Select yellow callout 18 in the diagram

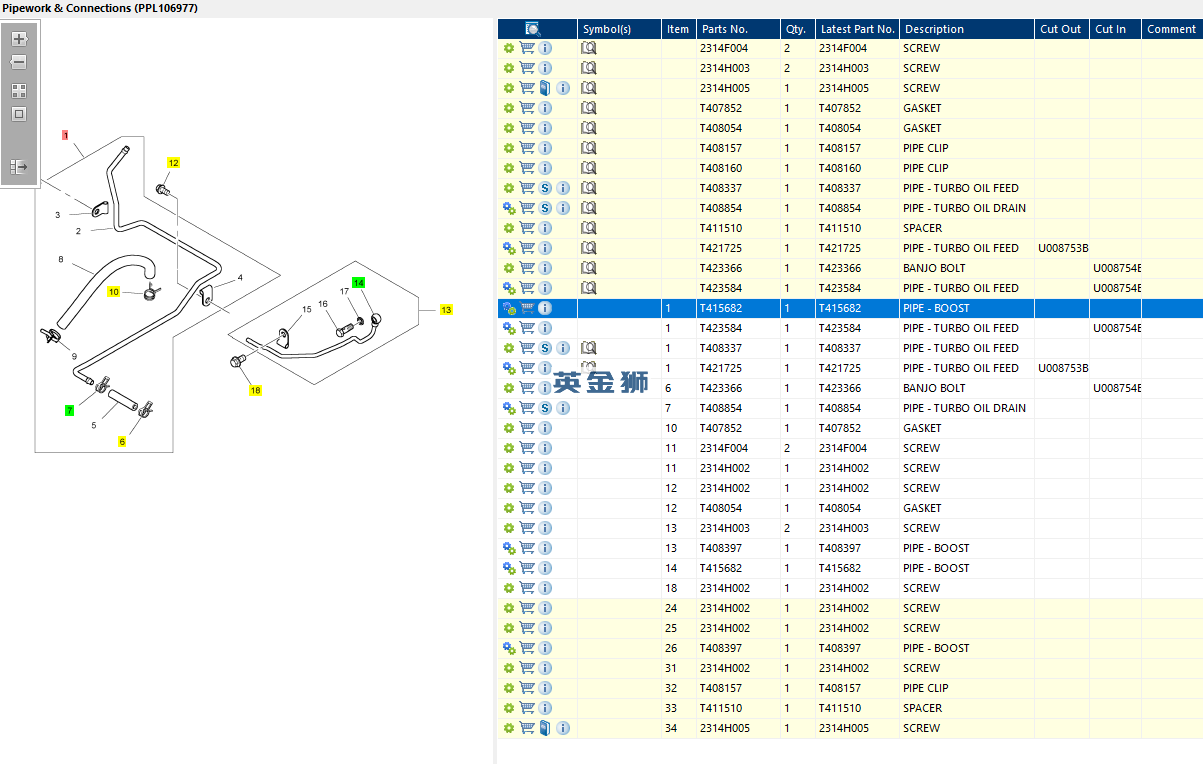255,390
